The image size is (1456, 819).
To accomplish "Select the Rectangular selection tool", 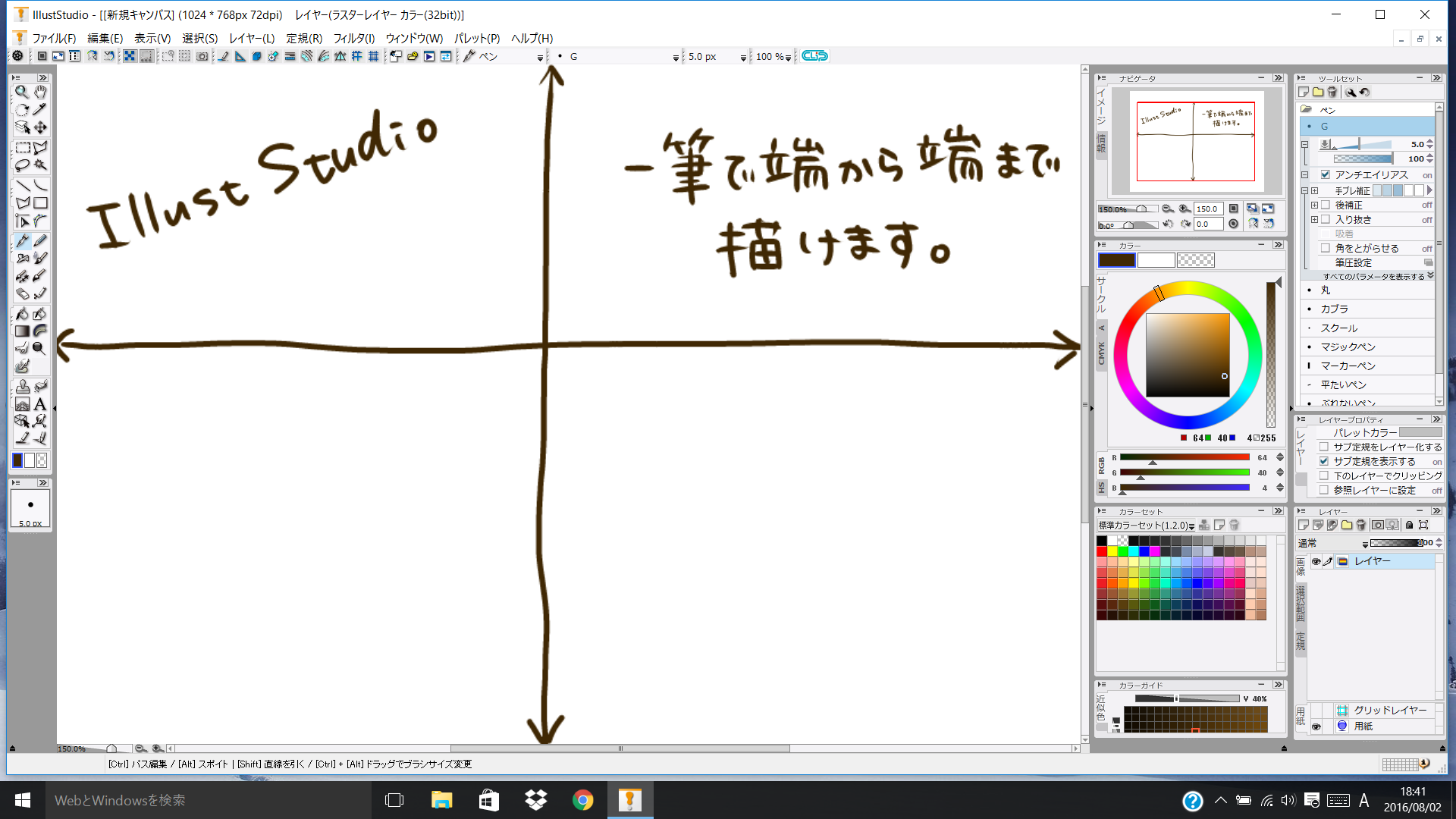I will tap(23, 147).
